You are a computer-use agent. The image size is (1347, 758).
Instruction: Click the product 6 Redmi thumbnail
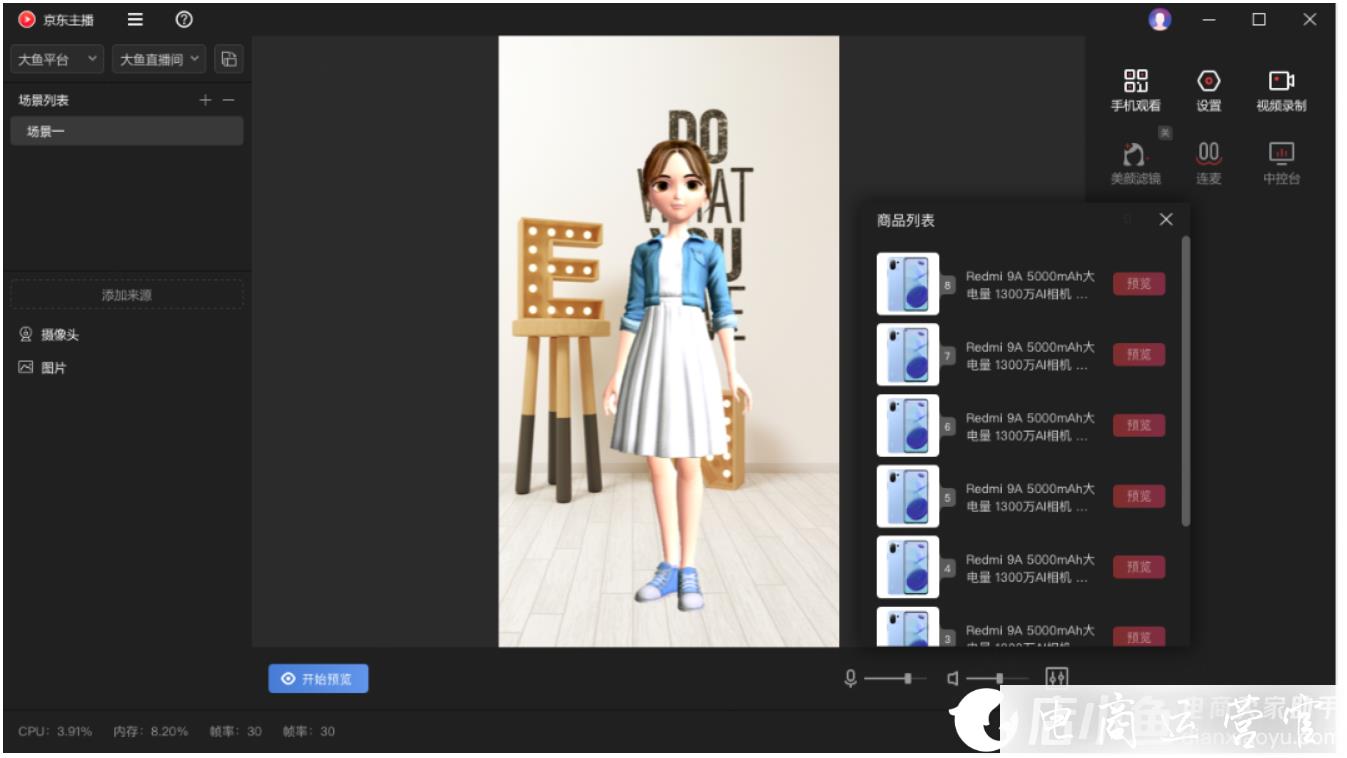coord(908,425)
